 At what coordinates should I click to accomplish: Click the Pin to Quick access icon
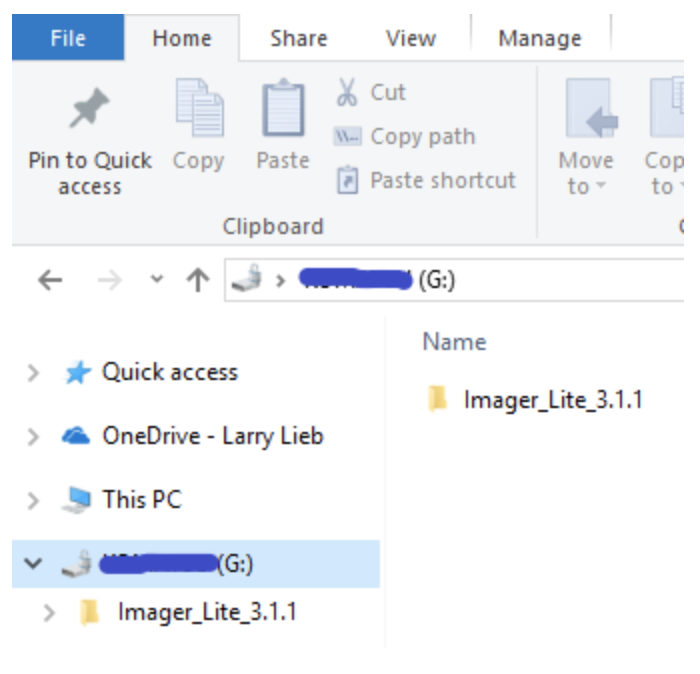89,110
